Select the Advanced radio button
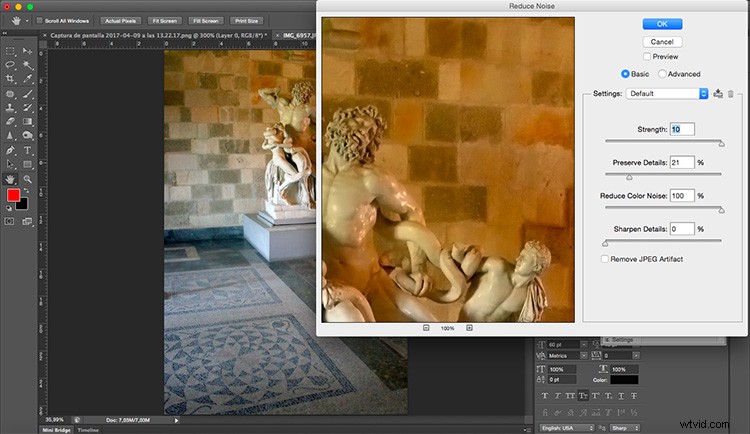Image resolution: width=750 pixels, height=434 pixels. point(662,74)
